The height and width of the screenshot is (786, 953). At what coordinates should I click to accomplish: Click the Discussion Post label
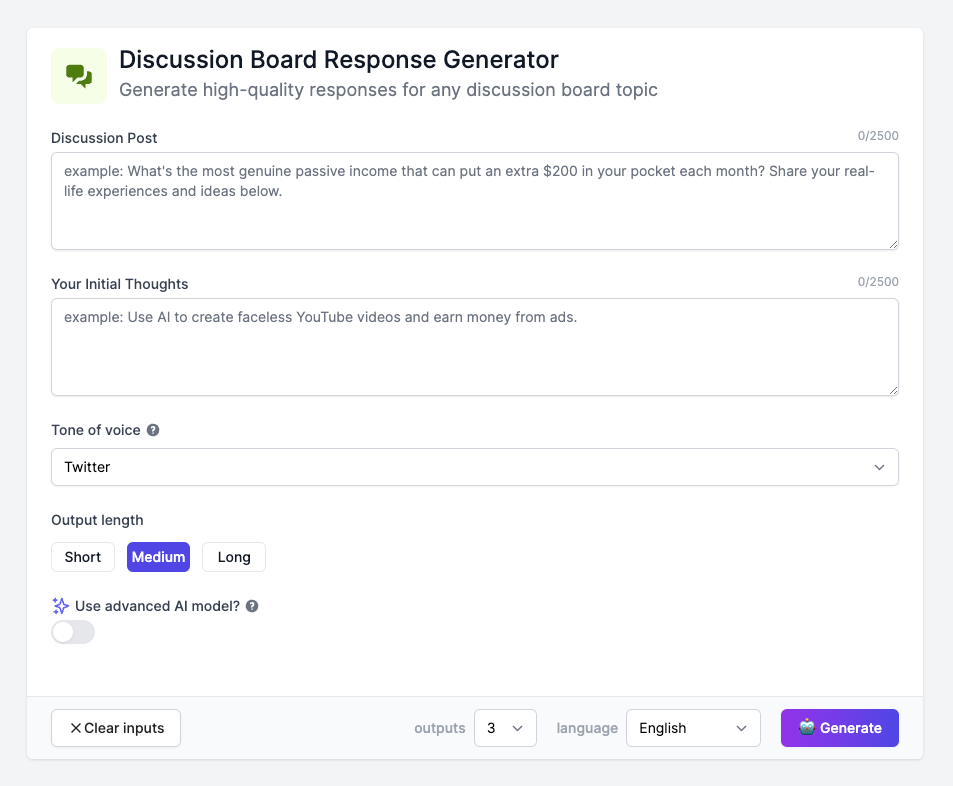click(104, 138)
